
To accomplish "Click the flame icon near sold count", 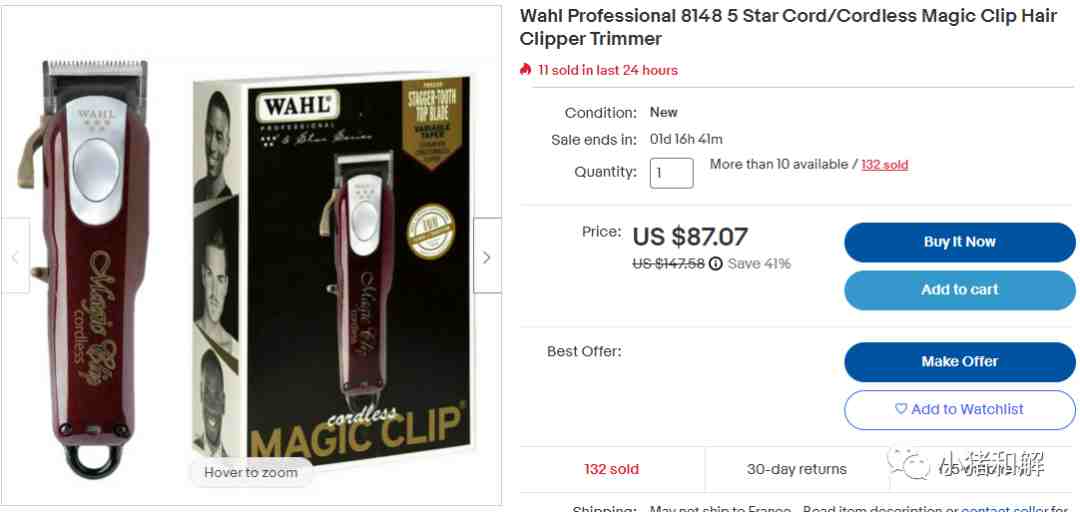I will click(526, 70).
